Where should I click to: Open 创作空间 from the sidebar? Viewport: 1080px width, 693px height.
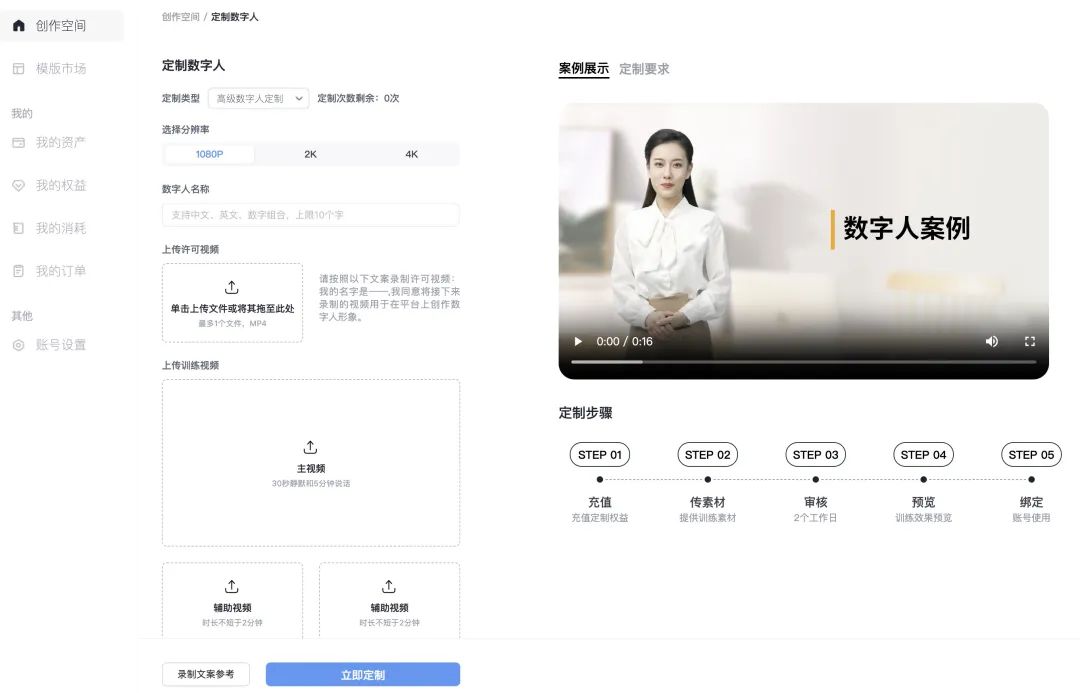62,26
